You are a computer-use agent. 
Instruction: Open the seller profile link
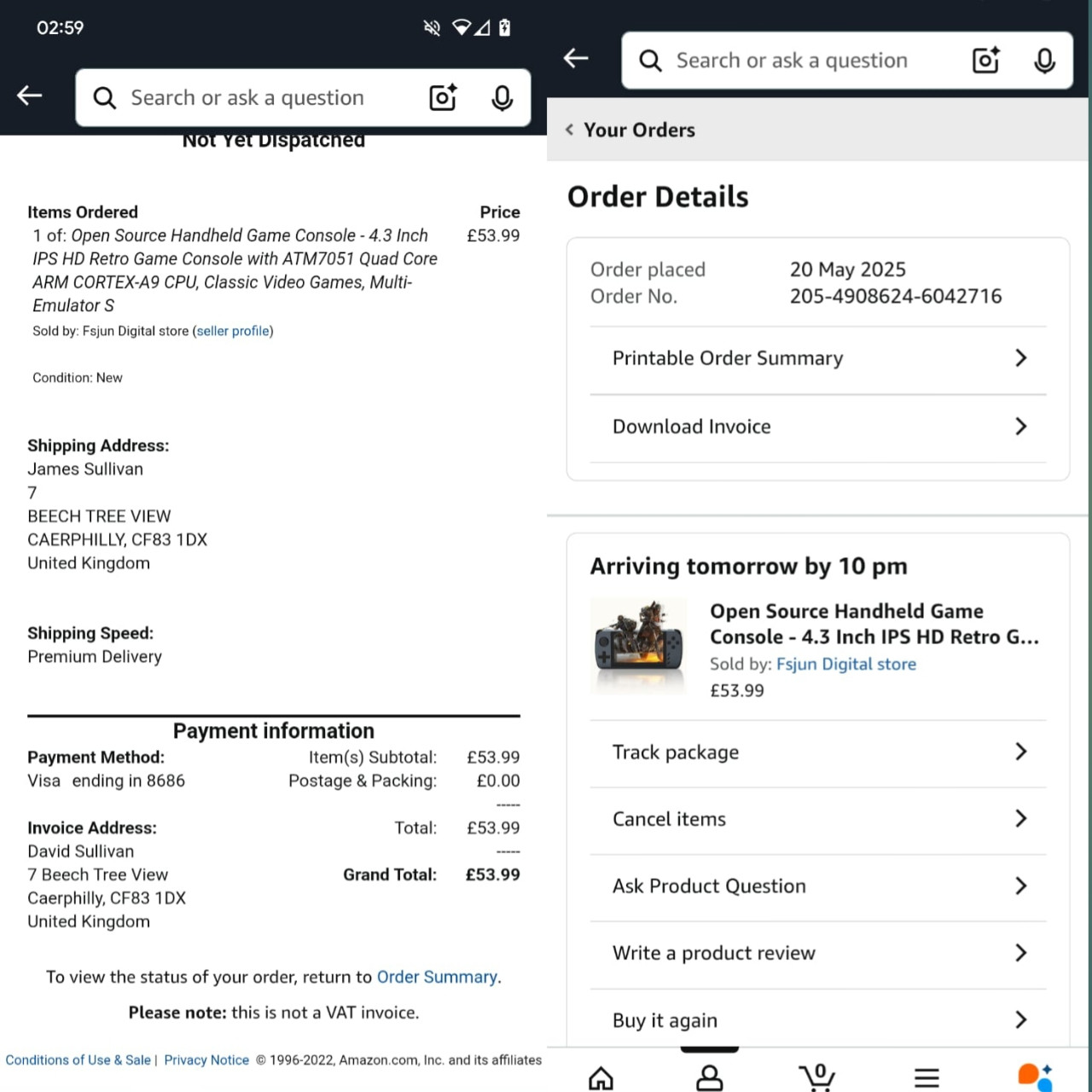[x=233, y=331]
